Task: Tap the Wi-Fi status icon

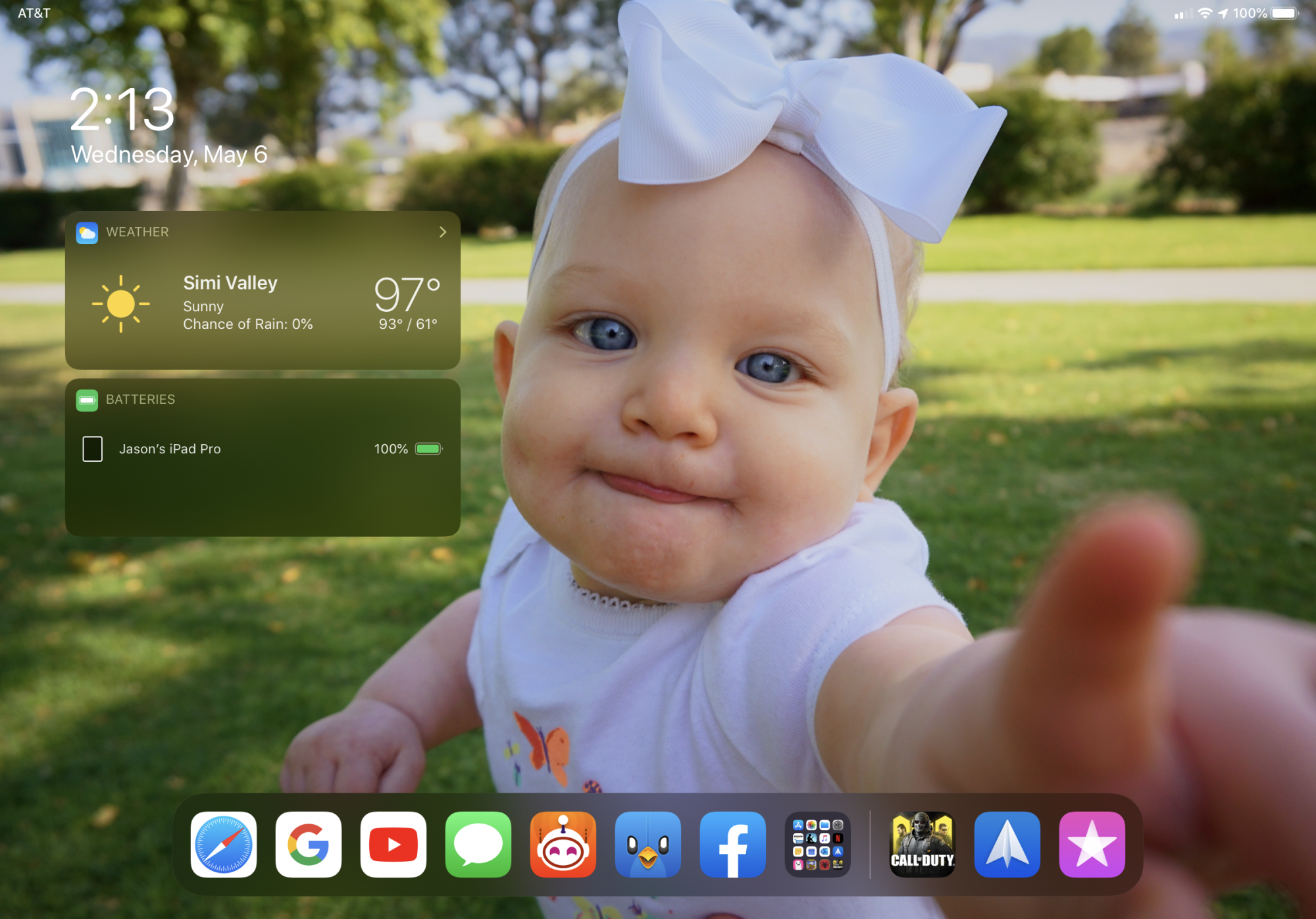Action: (x=1205, y=13)
